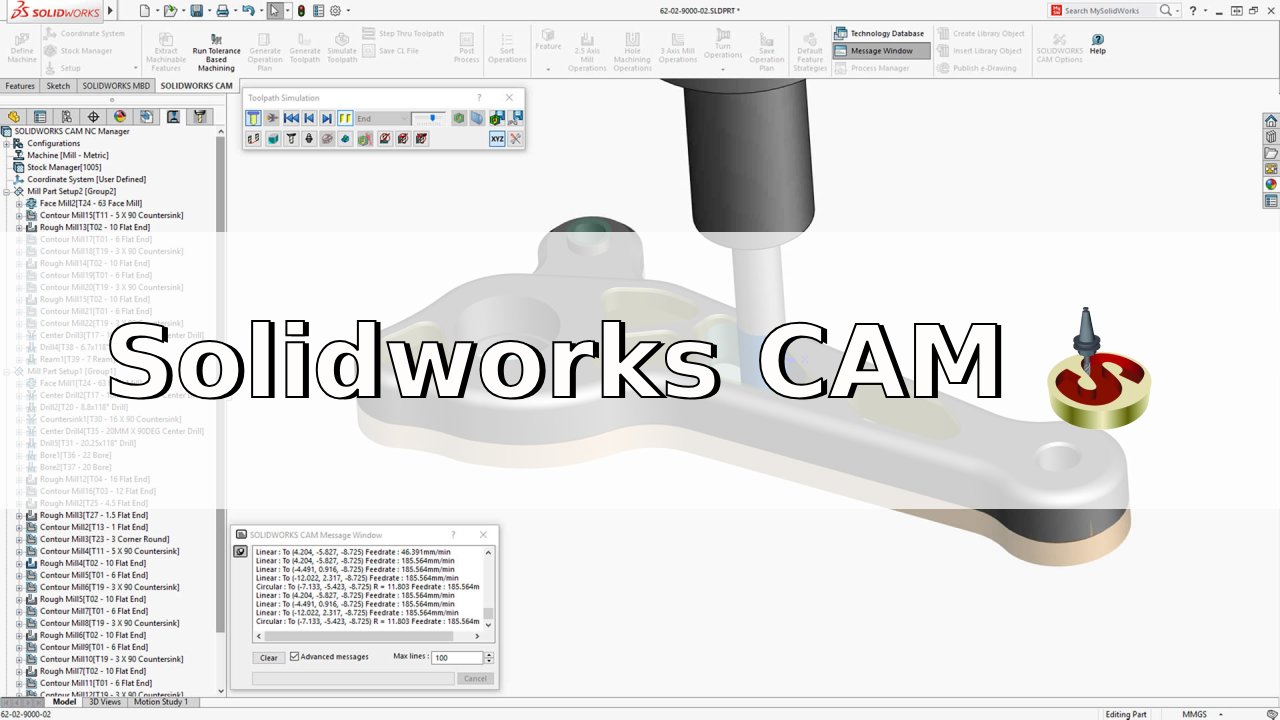Image resolution: width=1280 pixels, height=720 pixels.
Task: Switch to the SOLIDWORKS MBD tab
Action: [116, 86]
